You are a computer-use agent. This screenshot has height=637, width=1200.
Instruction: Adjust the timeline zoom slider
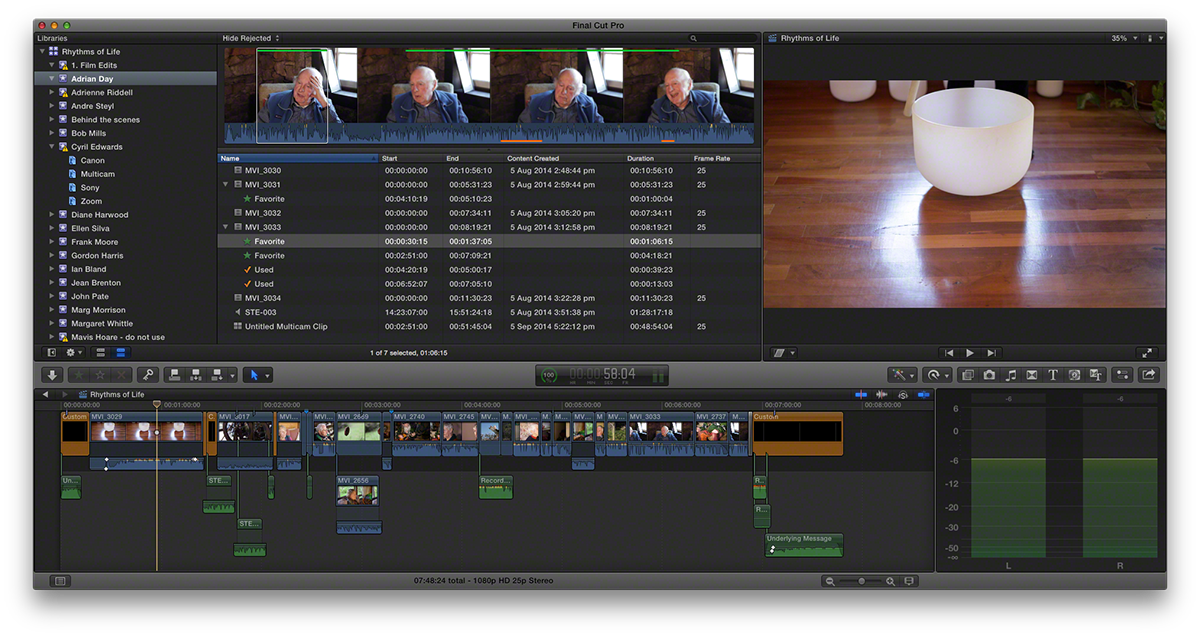click(x=862, y=581)
